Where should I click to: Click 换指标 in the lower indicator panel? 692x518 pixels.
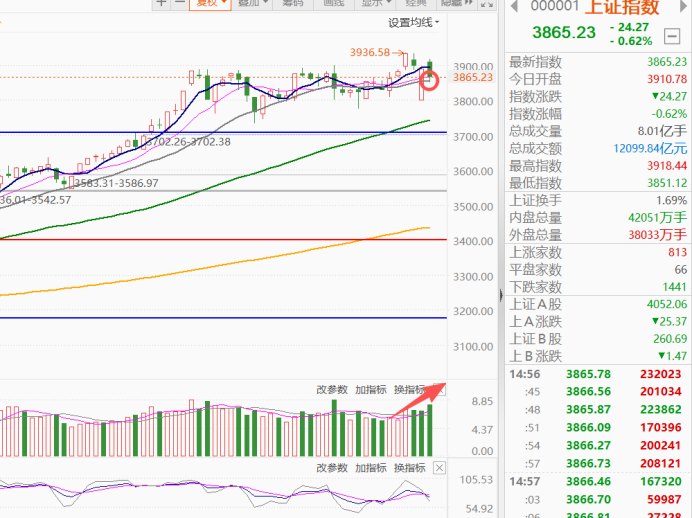(409, 468)
